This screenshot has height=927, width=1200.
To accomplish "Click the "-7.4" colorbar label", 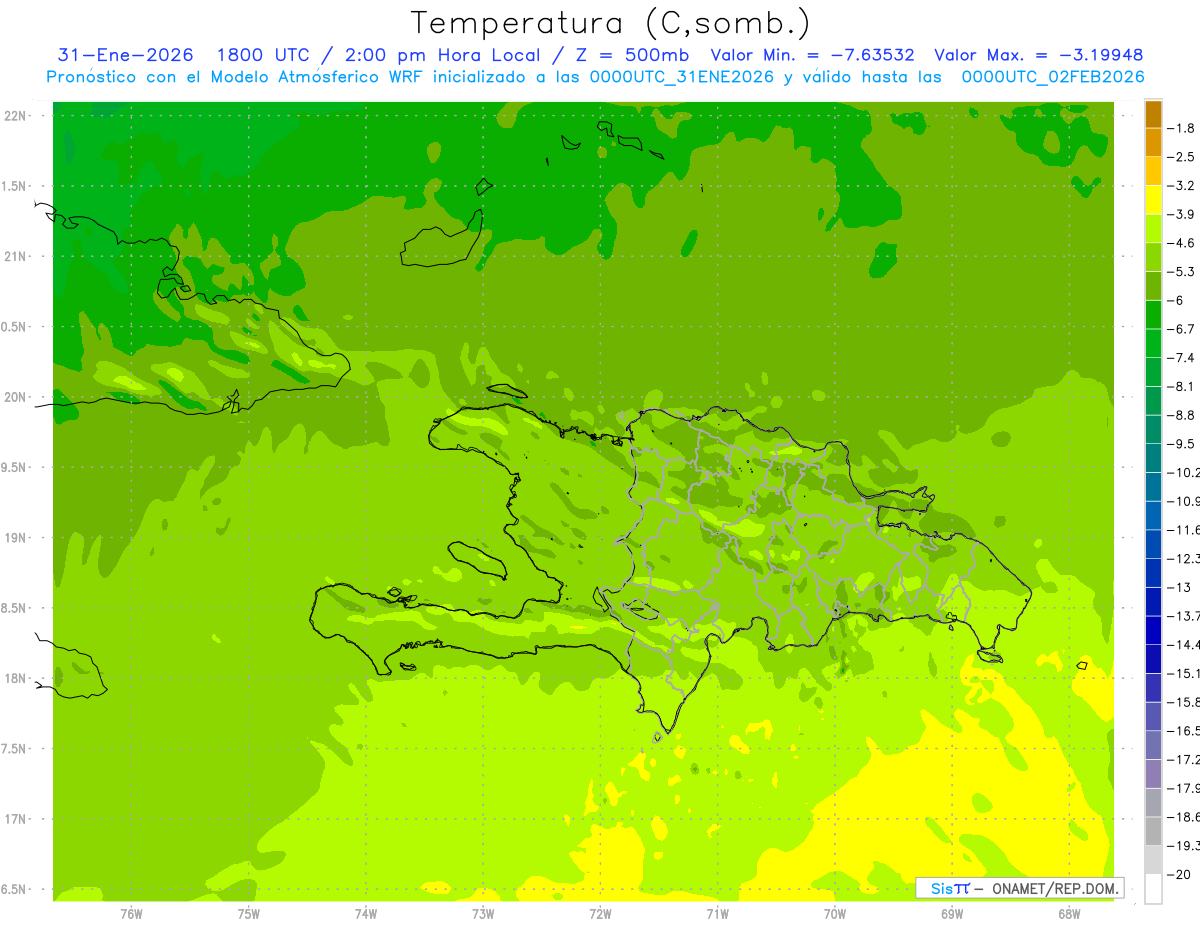I will (1183, 358).
